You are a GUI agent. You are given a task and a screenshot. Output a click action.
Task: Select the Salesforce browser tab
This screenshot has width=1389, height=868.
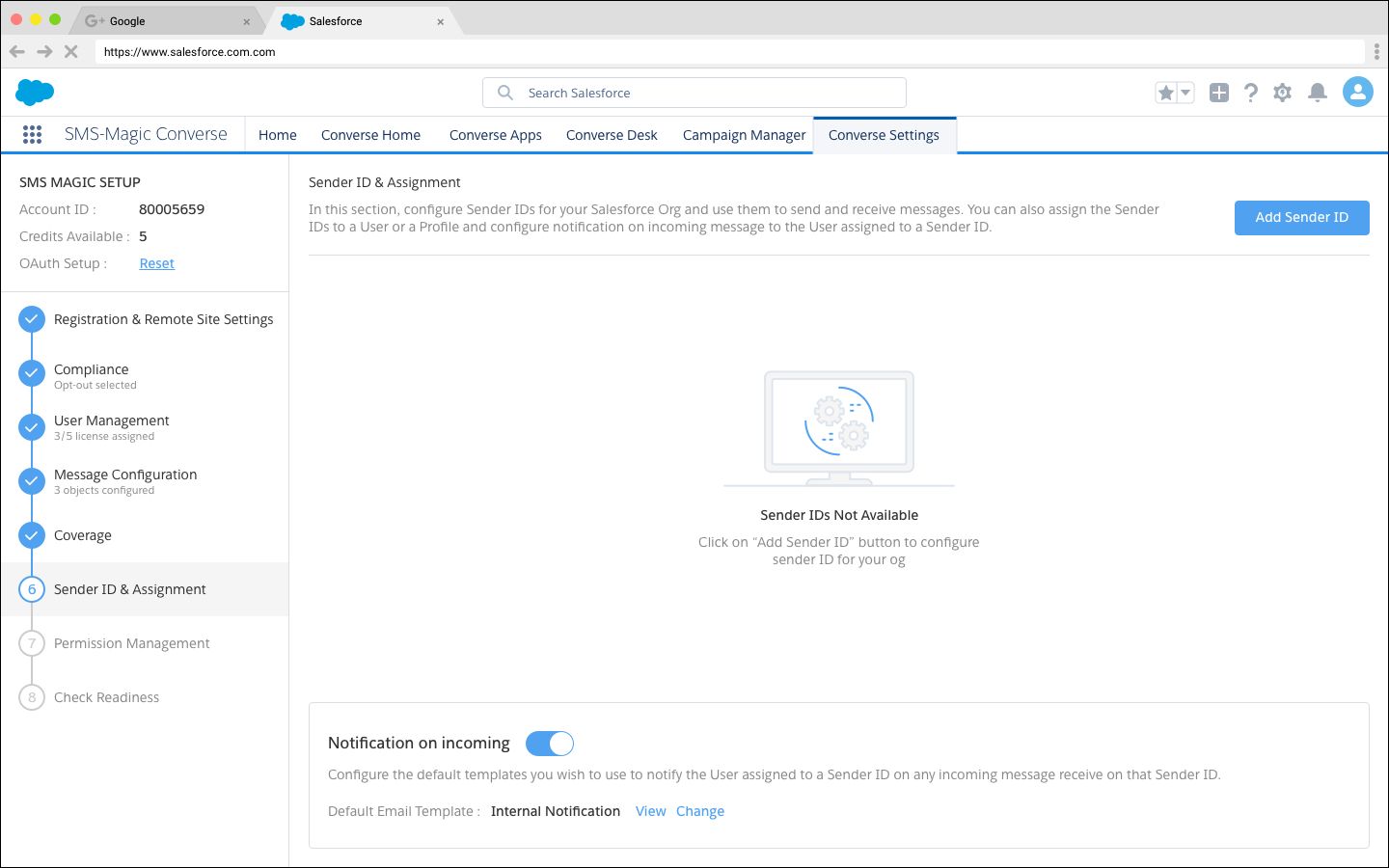click(362, 21)
